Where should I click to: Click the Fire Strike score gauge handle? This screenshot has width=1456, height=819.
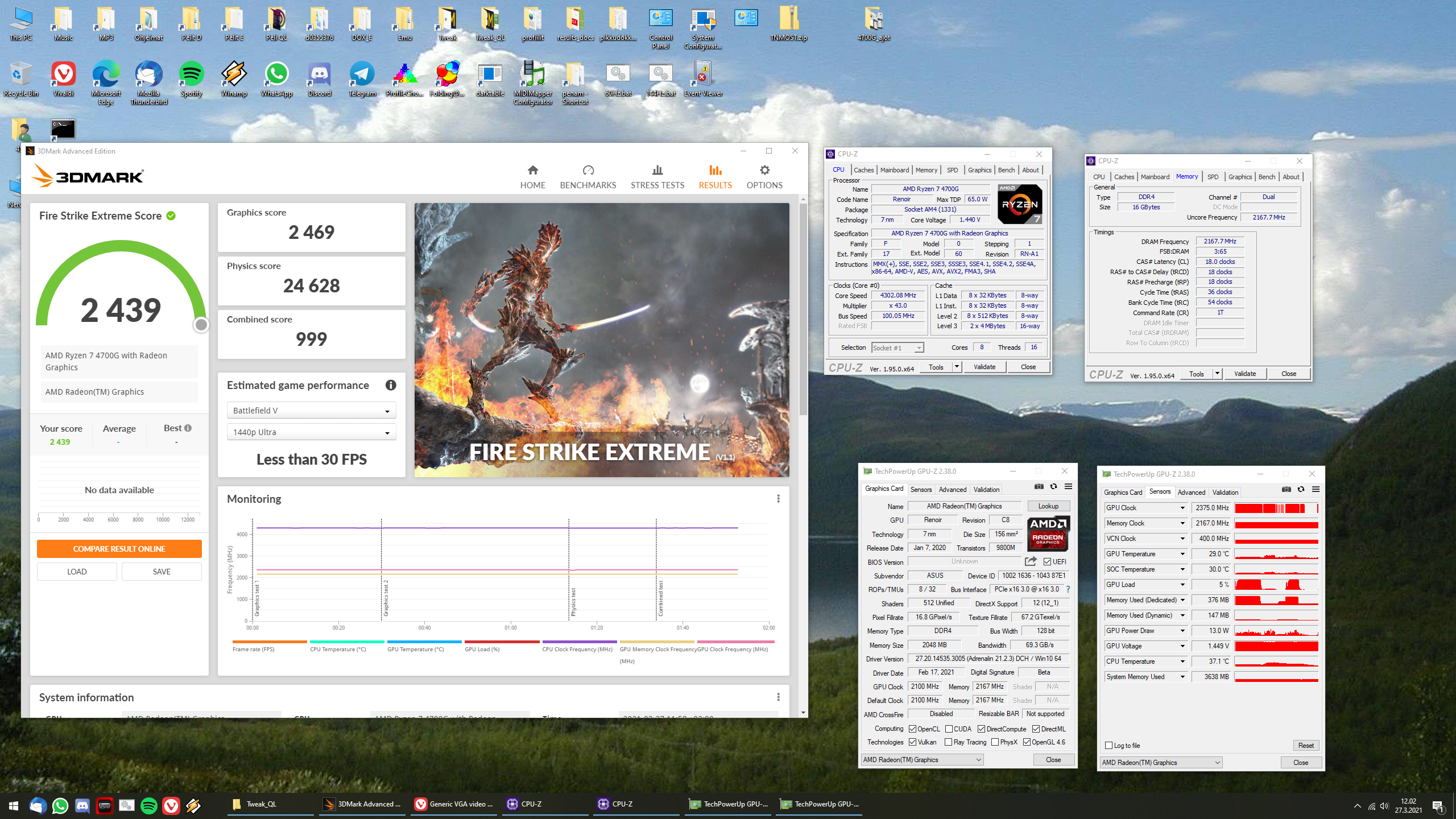coord(201,325)
